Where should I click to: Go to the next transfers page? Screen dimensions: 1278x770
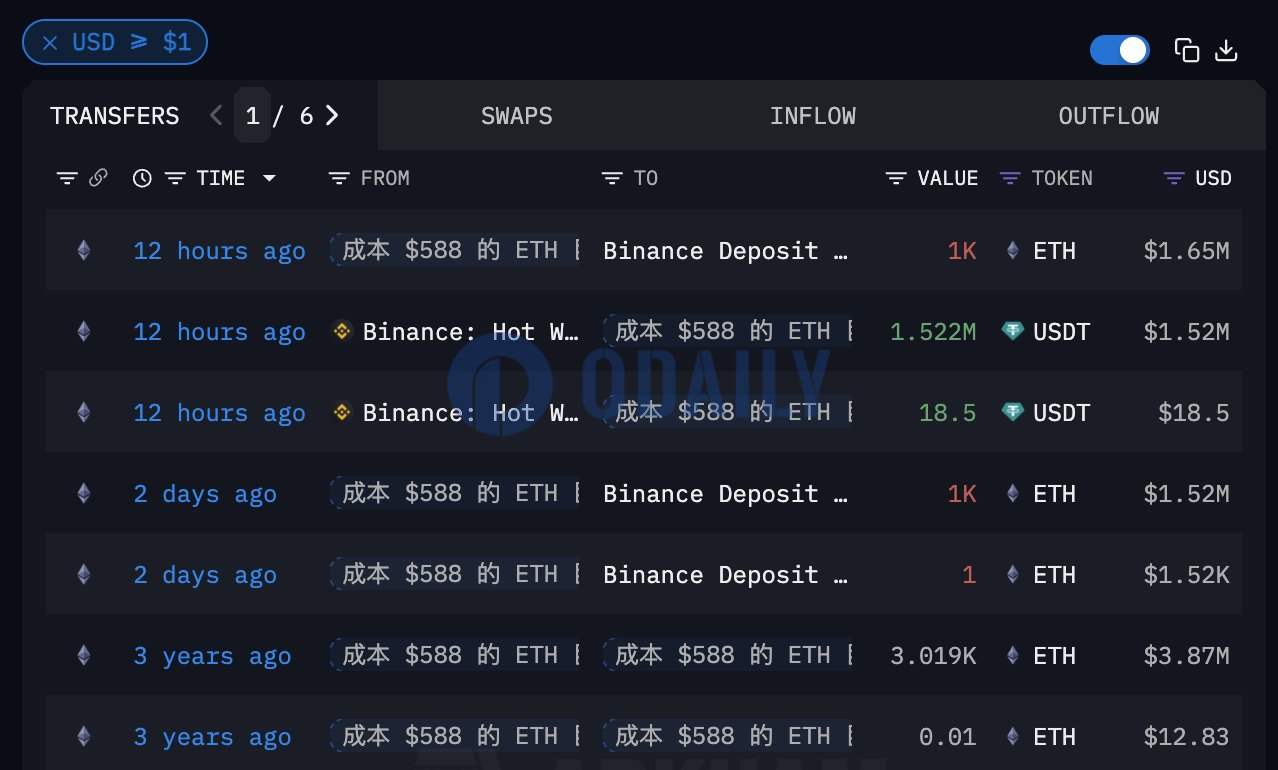point(333,116)
